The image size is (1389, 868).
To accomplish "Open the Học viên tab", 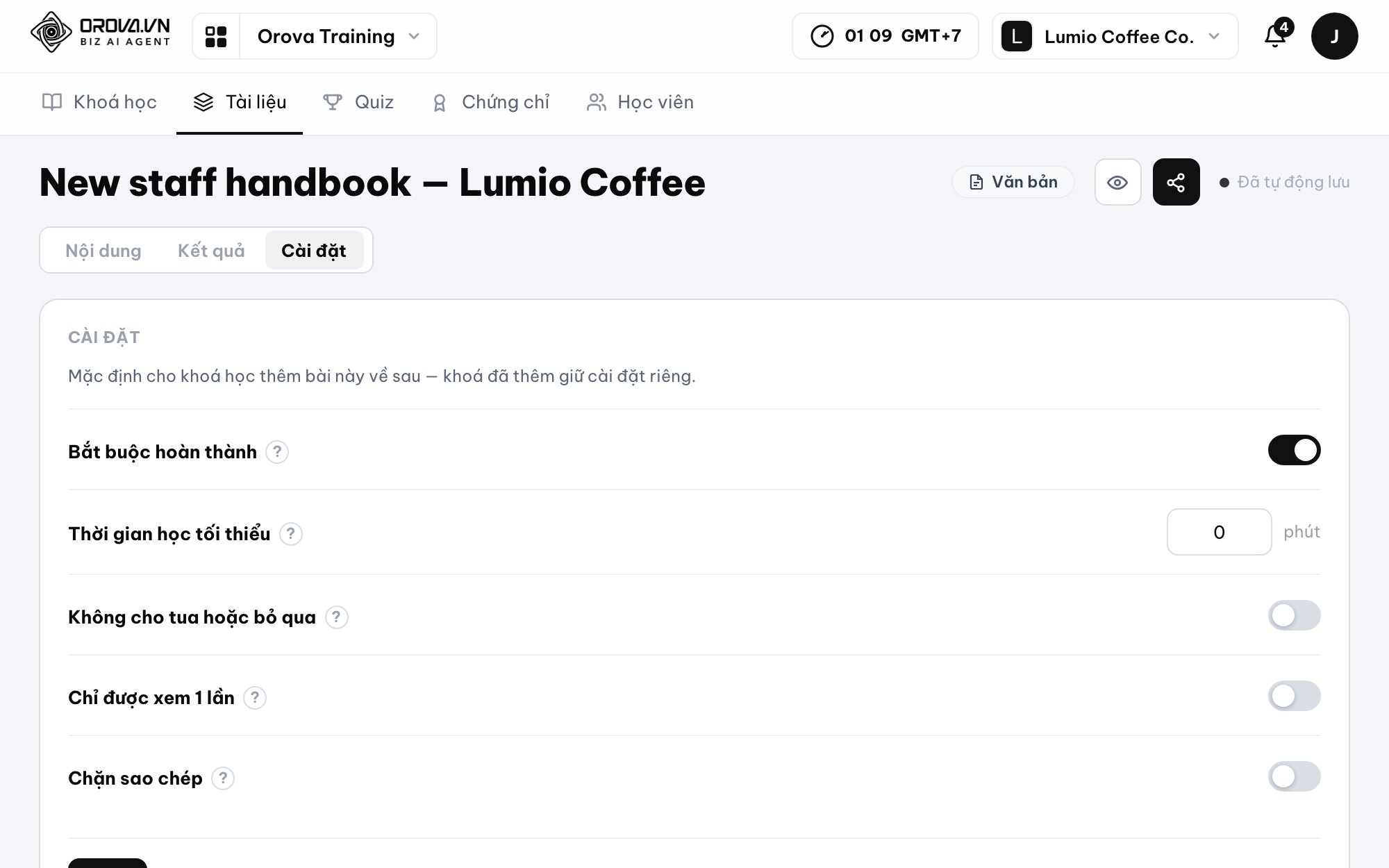I will click(640, 103).
